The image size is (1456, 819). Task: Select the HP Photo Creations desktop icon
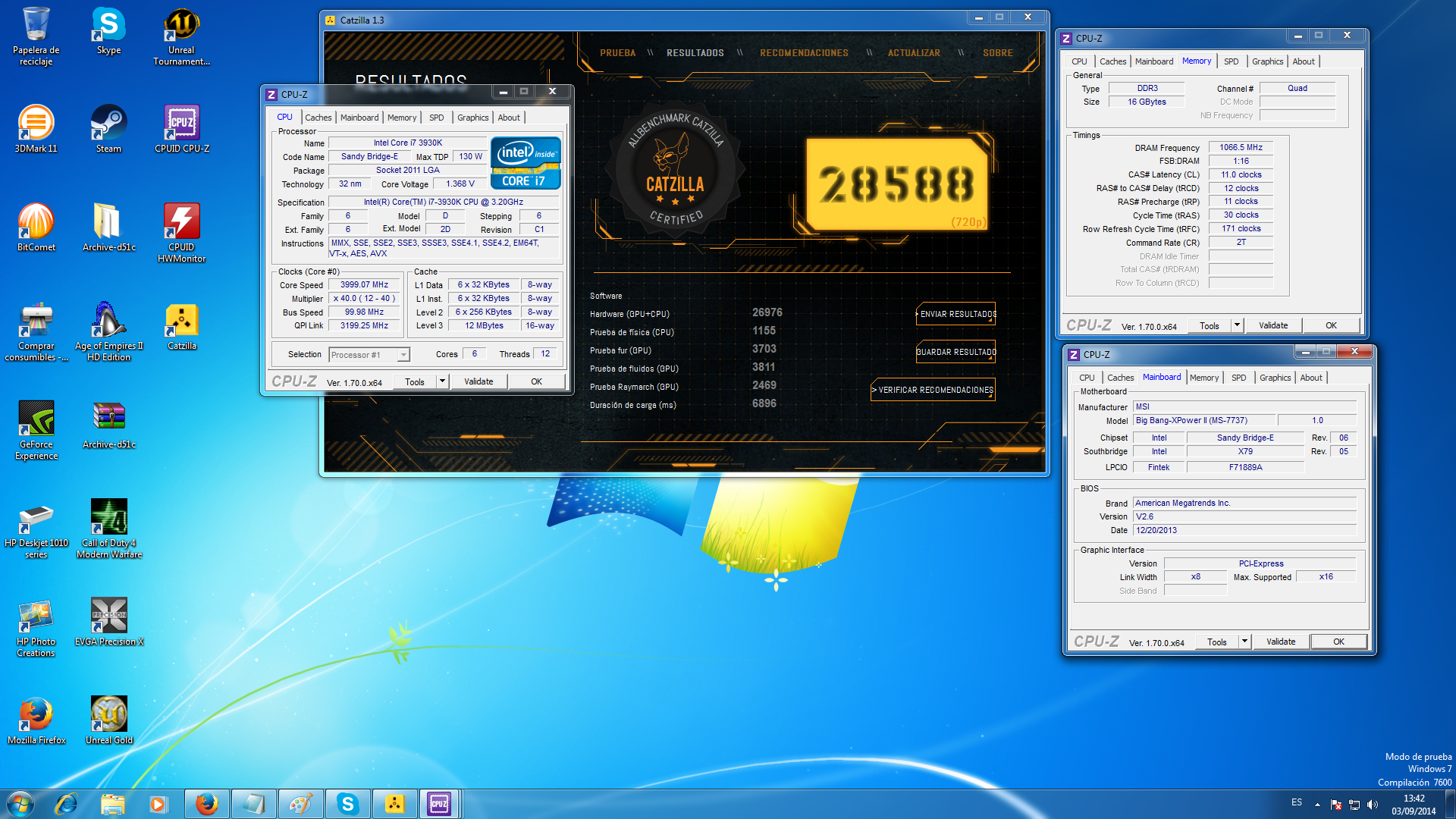coord(36,628)
